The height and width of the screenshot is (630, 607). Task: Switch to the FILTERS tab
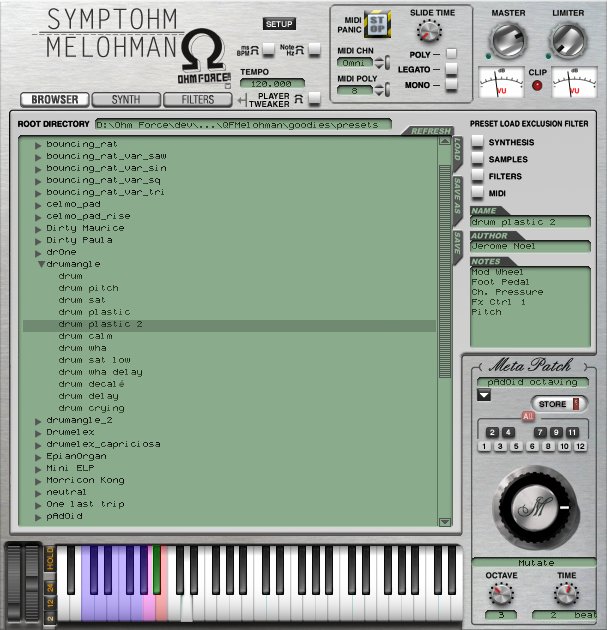198,100
